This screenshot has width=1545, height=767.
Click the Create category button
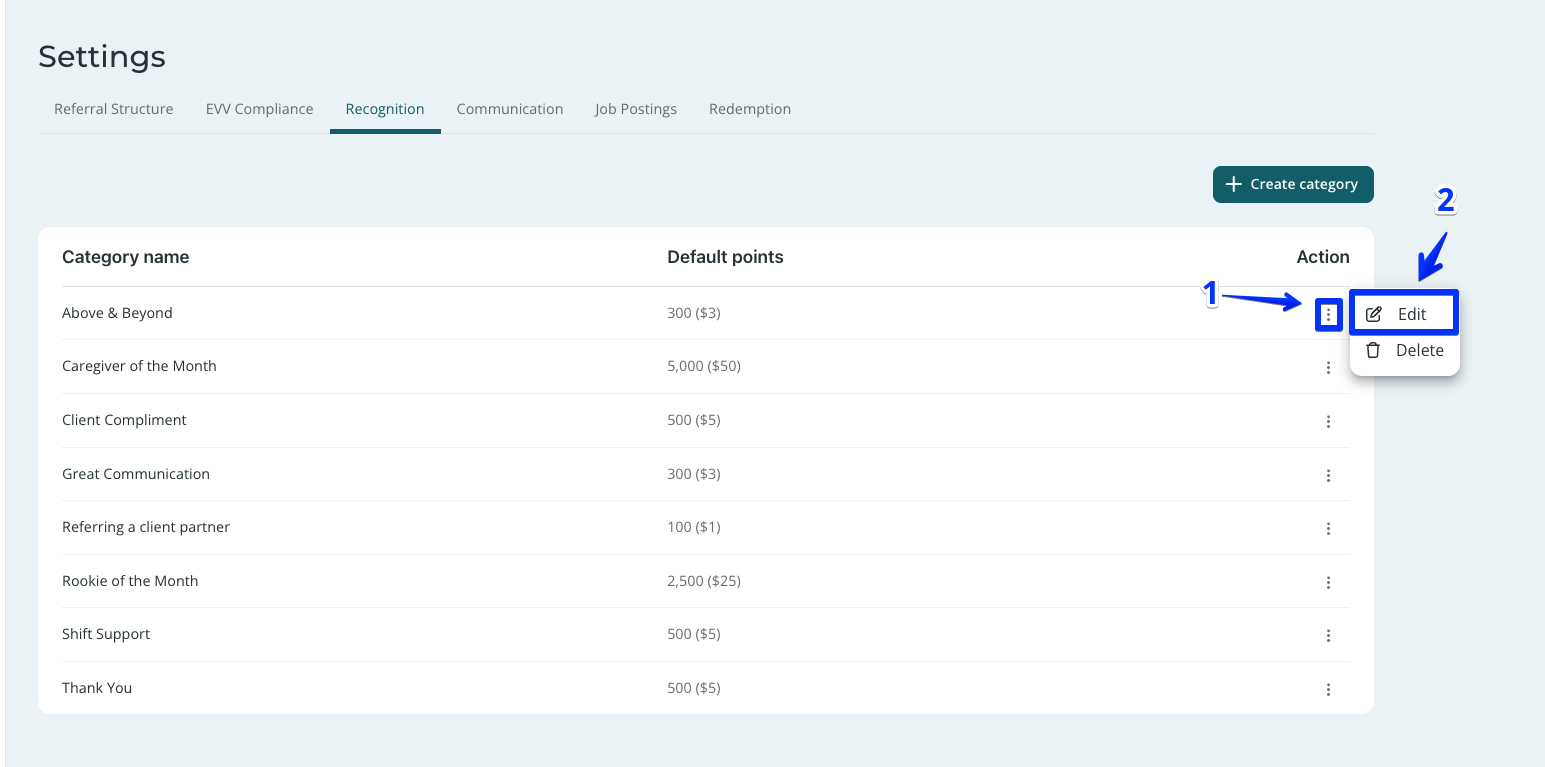pyautogui.click(x=1293, y=184)
